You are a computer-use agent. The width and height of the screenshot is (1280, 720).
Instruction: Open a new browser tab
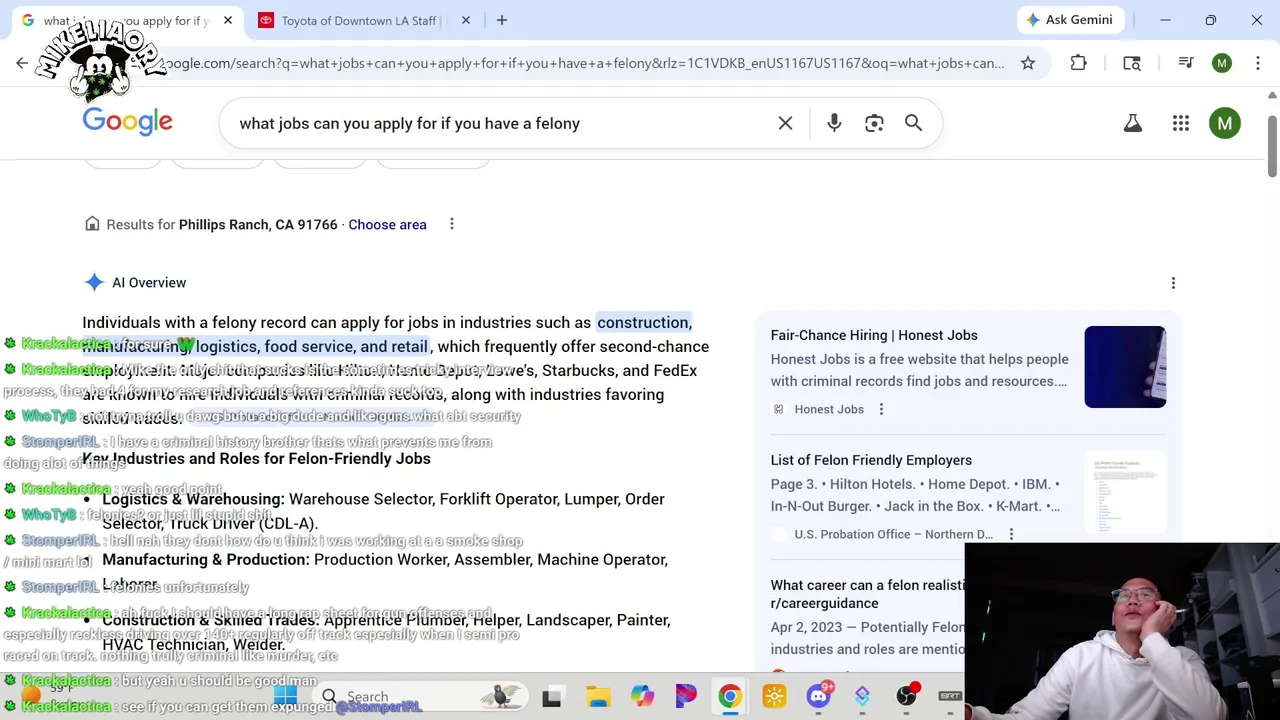[x=502, y=20]
